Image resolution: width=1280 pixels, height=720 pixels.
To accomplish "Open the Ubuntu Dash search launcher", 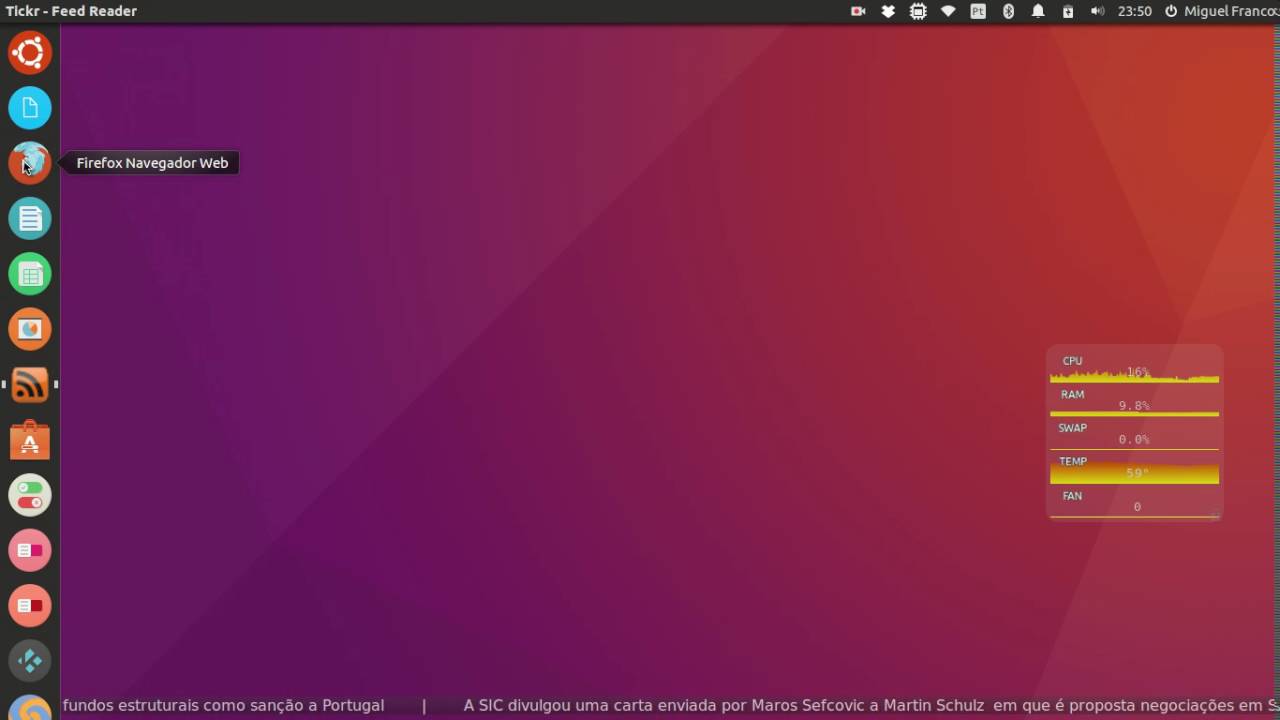I will tap(30, 52).
